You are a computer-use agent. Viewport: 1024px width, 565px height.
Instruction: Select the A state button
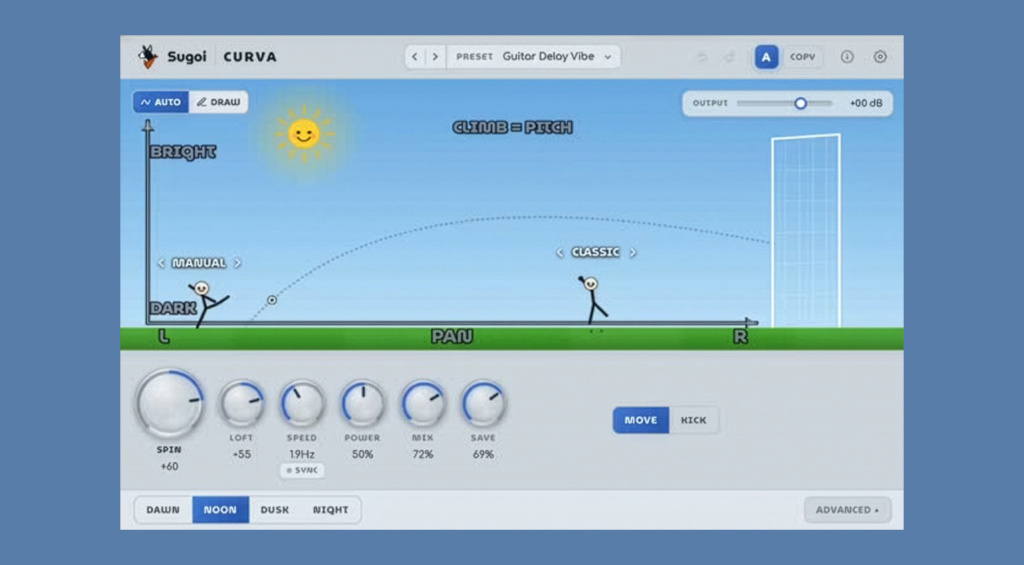(x=766, y=57)
